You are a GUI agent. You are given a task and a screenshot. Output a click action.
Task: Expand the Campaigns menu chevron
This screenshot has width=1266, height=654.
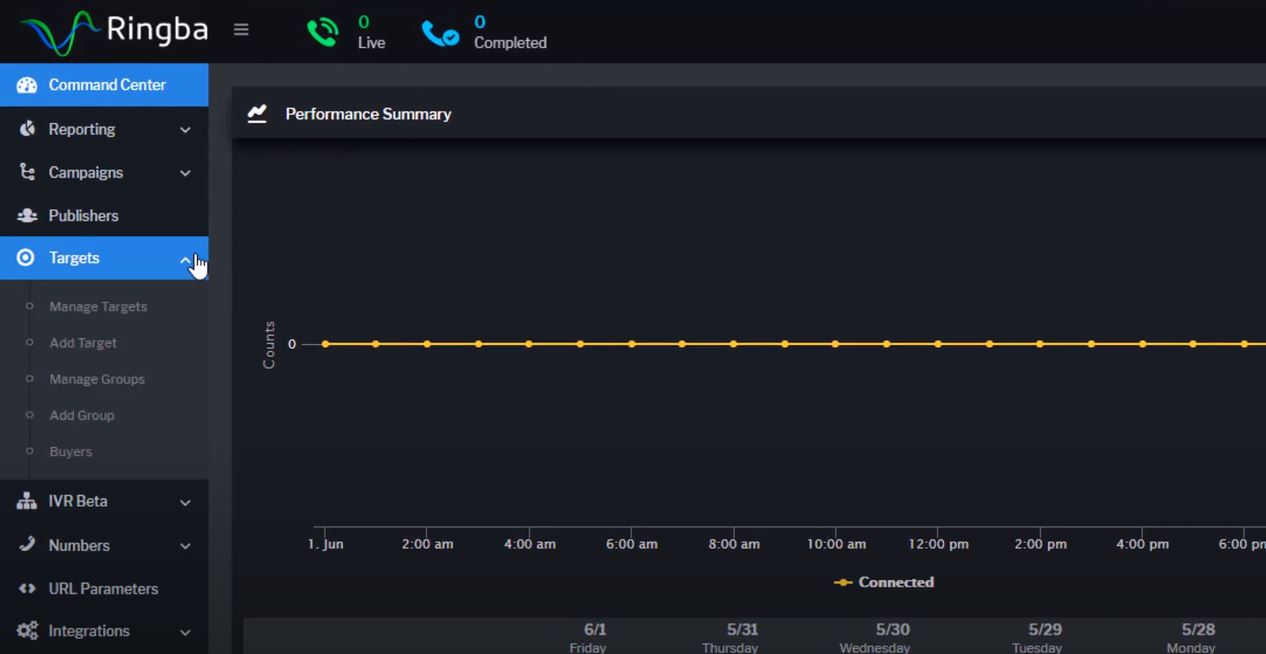(x=185, y=173)
